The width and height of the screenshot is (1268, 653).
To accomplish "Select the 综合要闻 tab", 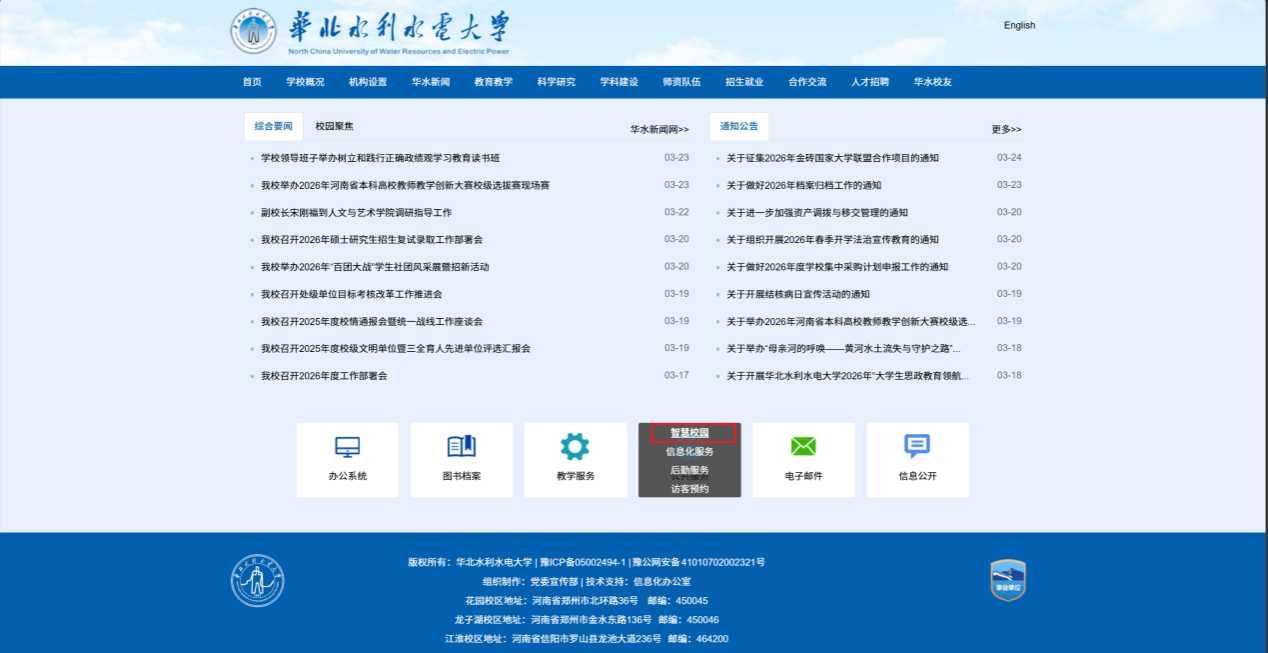I will tap(273, 127).
